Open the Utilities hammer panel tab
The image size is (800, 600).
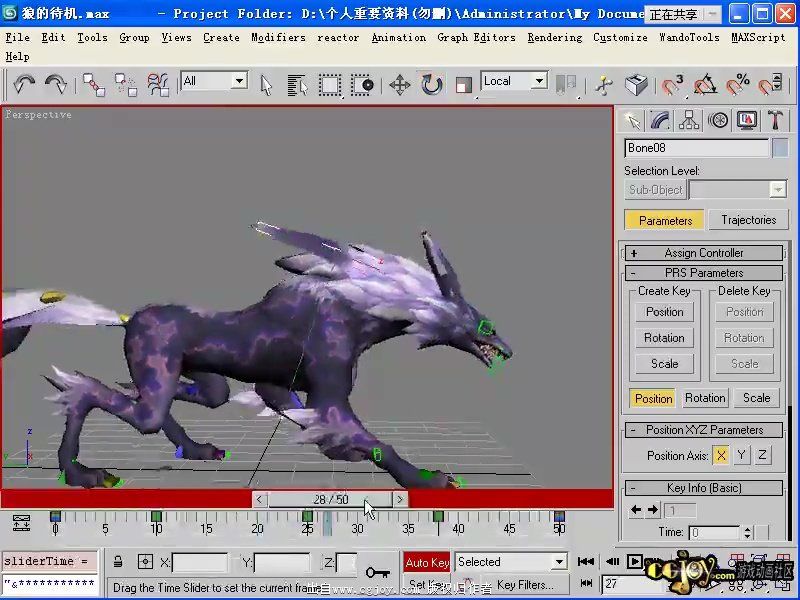tap(776, 121)
